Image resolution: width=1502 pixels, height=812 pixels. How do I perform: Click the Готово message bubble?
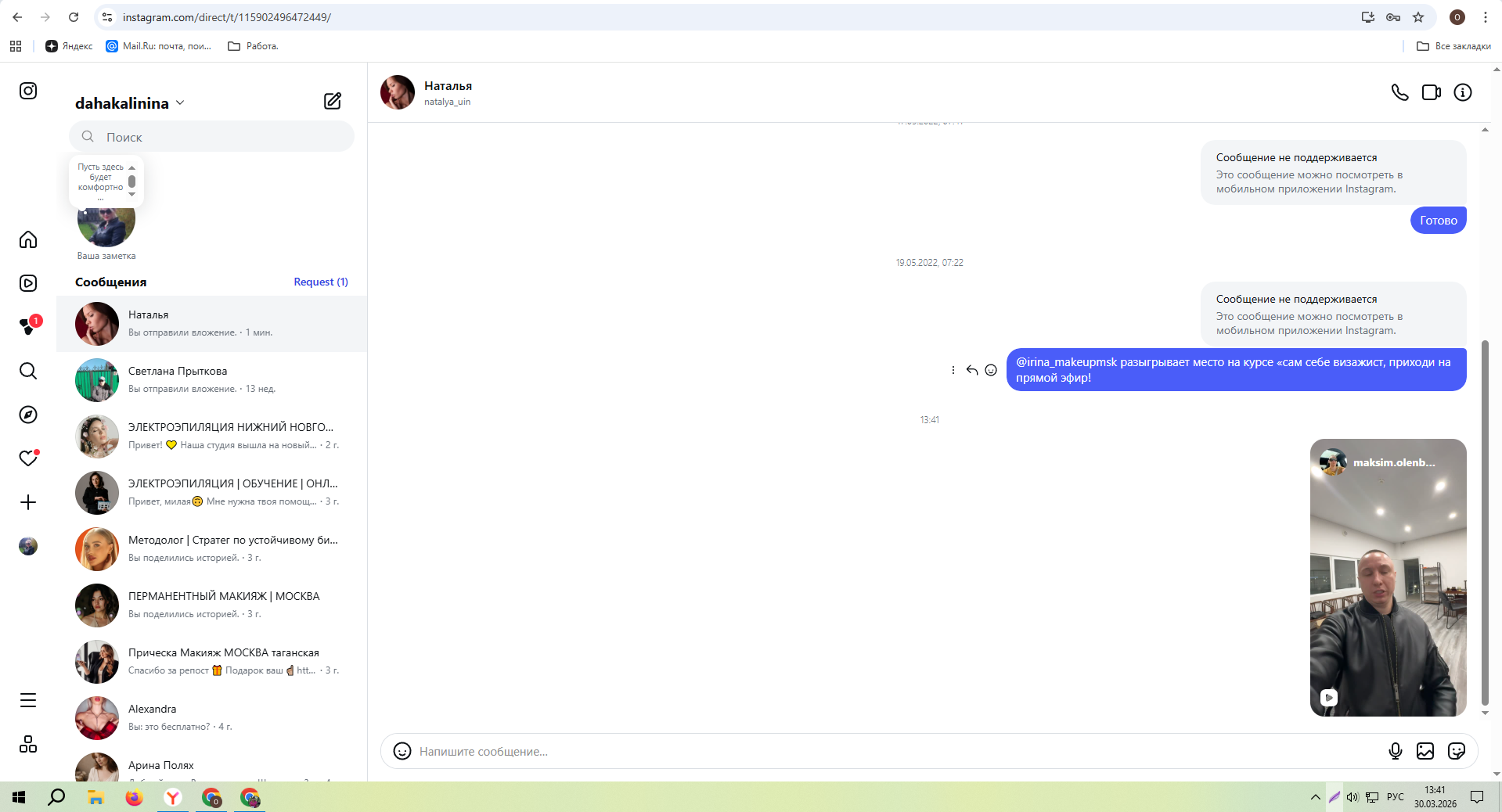[x=1439, y=221]
